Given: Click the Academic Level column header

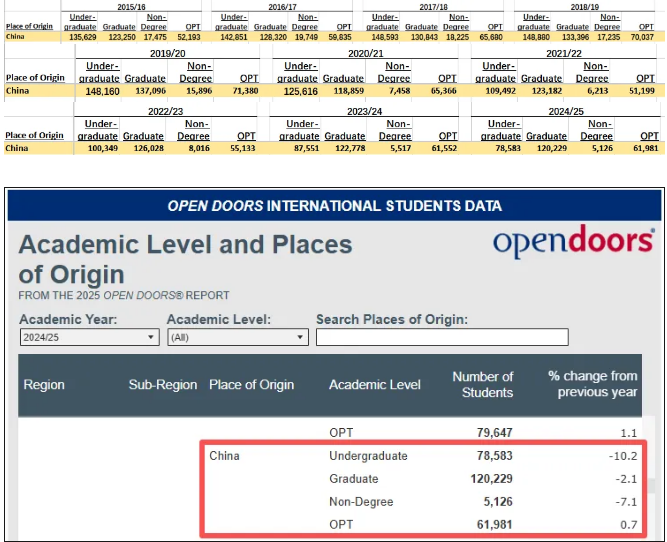Looking at the screenshot, I should click(374, 385).
